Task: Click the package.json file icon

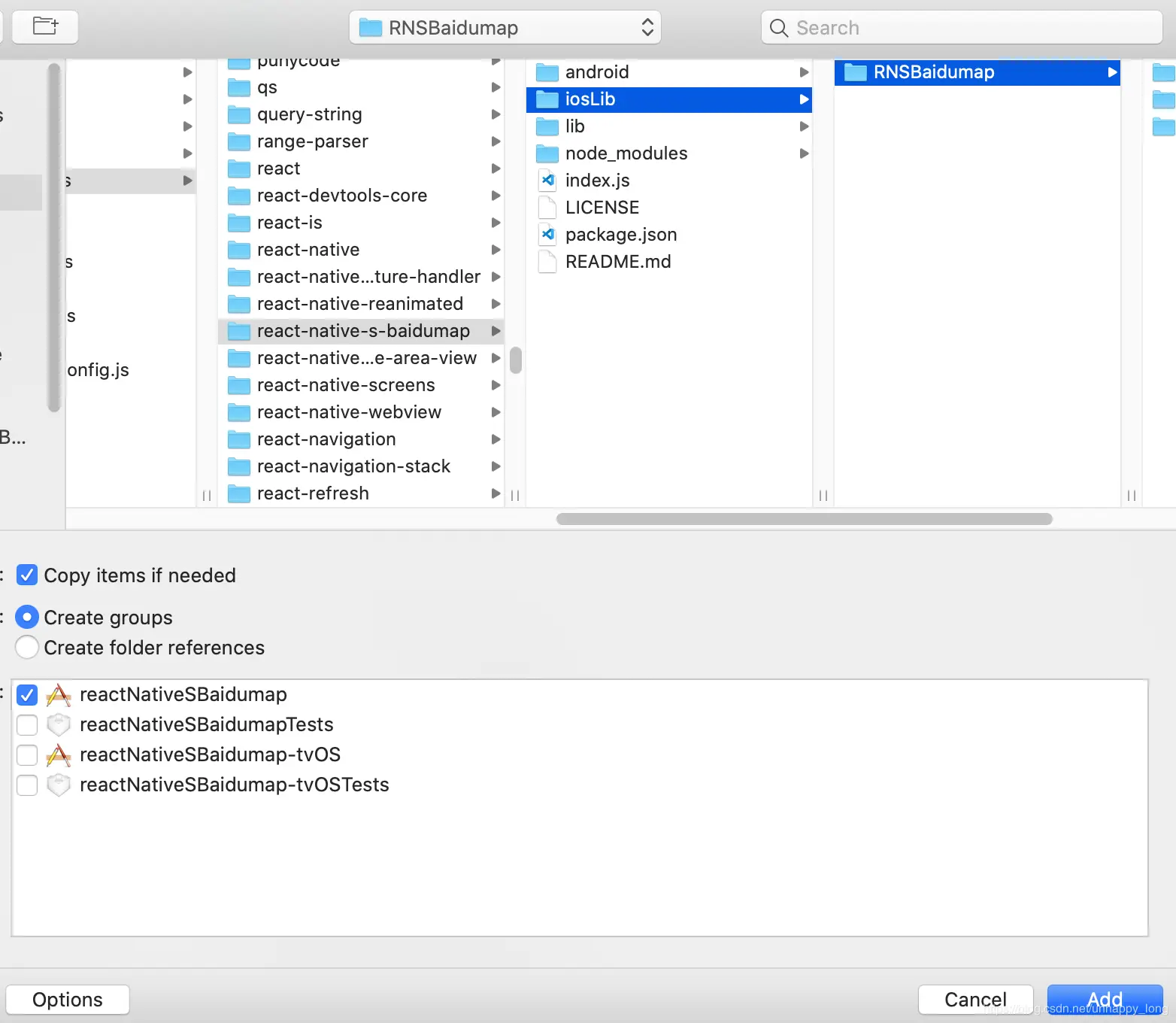Action: pyautogui.click(x=547, y=235)
